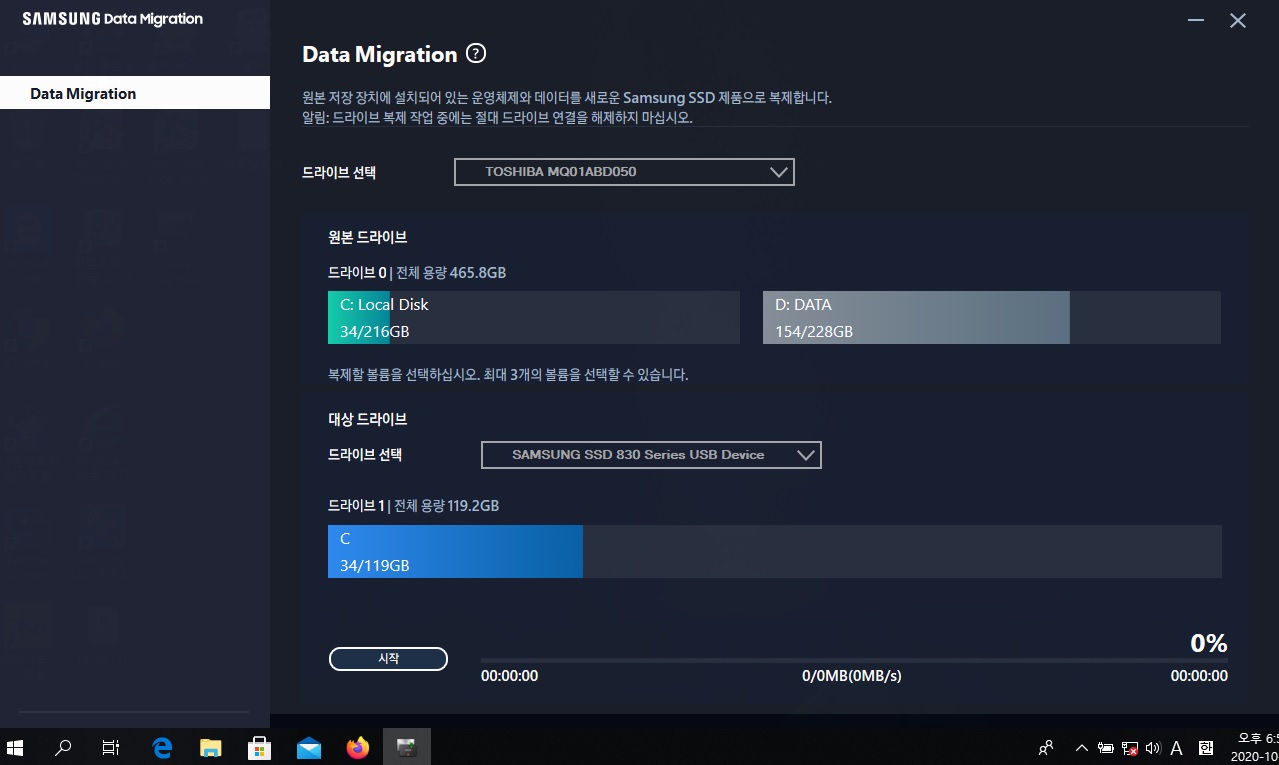Open the SAMSUNG SSD 830 Series target dropdown
Screen dimensions: 1279x765
tap(651, 455)
